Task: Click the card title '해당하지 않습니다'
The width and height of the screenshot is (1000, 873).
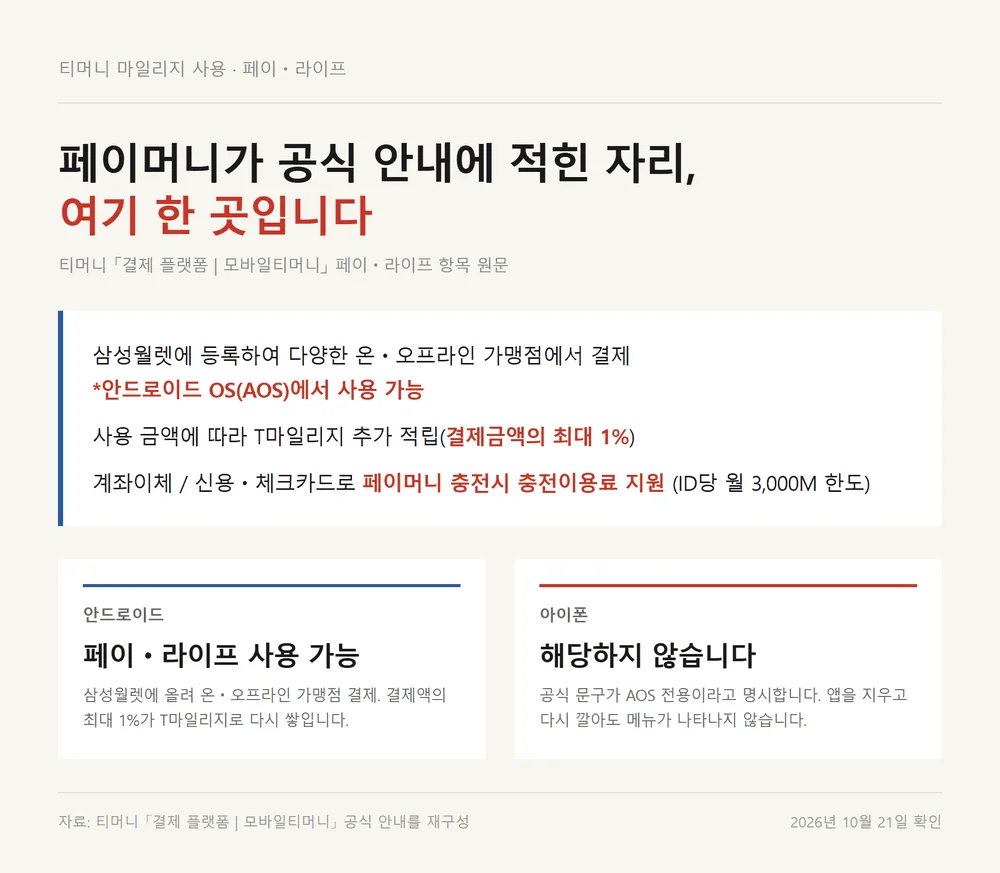Action: point(648,655)
